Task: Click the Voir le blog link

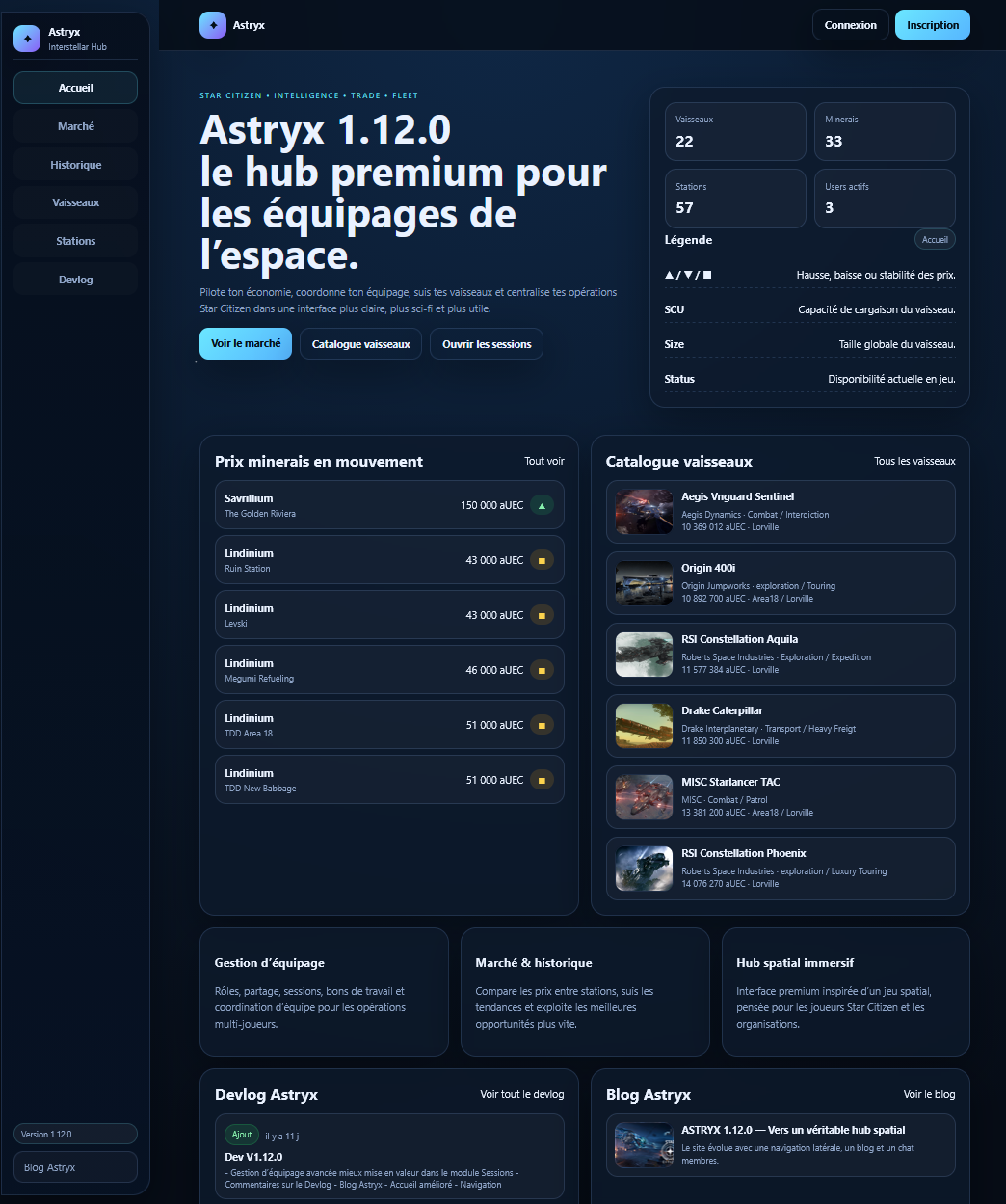Action: click(929, 1094)
